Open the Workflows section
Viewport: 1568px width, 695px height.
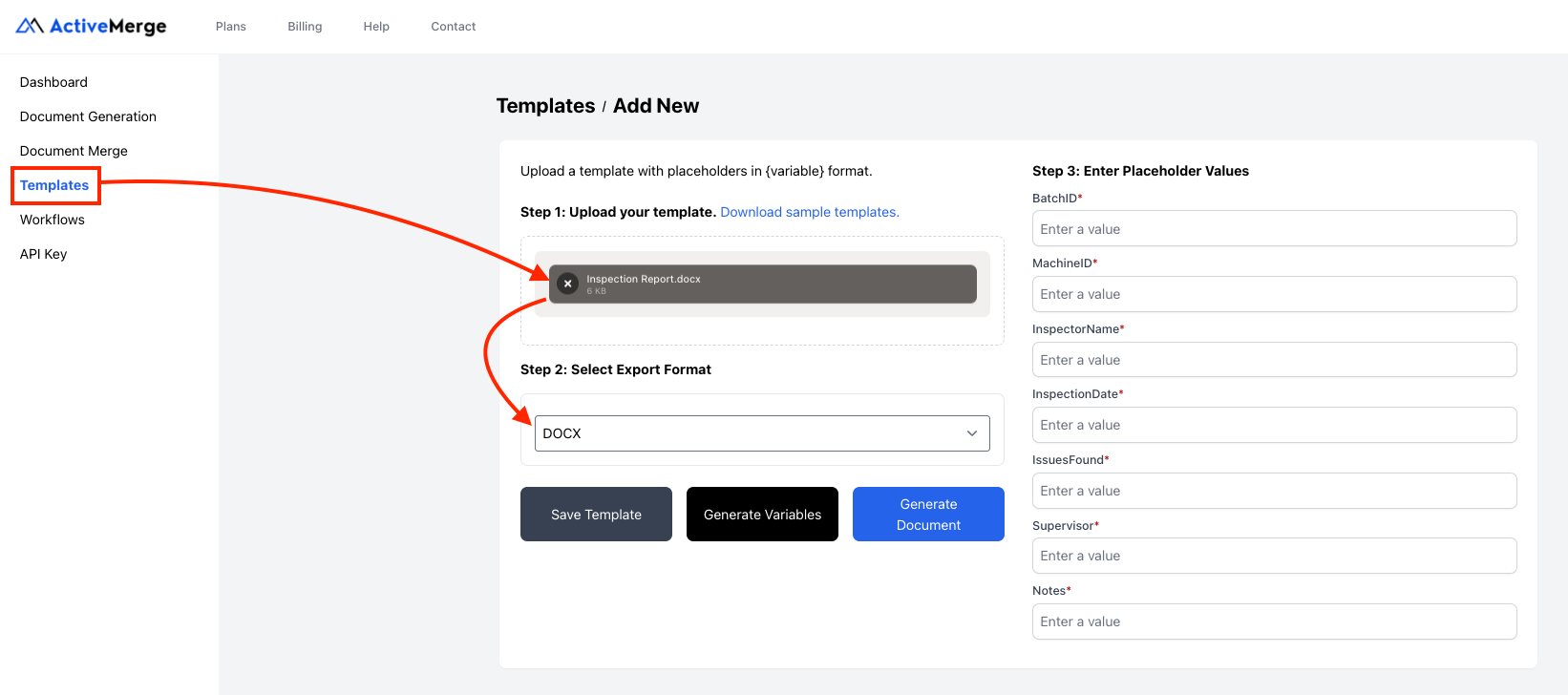53,219
